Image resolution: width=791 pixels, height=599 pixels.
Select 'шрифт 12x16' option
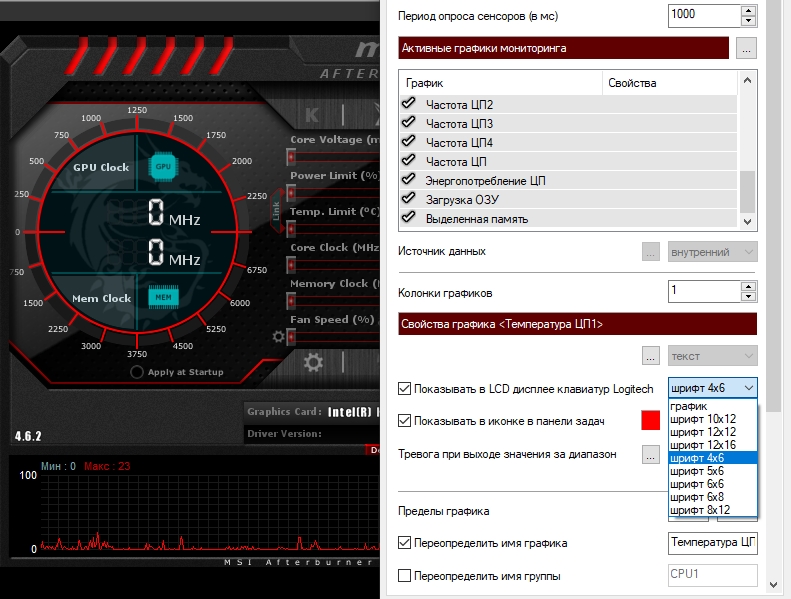[x=712, y=445]
